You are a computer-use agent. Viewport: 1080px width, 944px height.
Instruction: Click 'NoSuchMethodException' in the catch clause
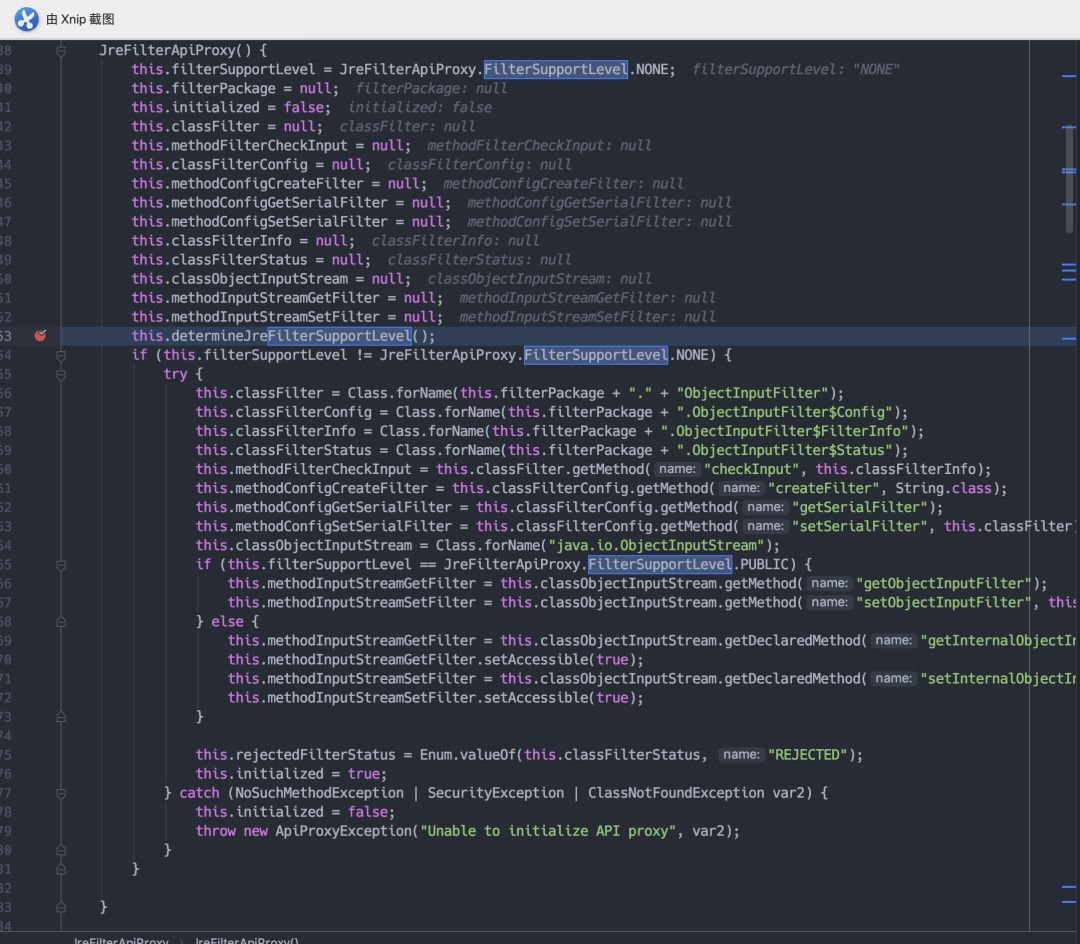click(x=319, y=793)
